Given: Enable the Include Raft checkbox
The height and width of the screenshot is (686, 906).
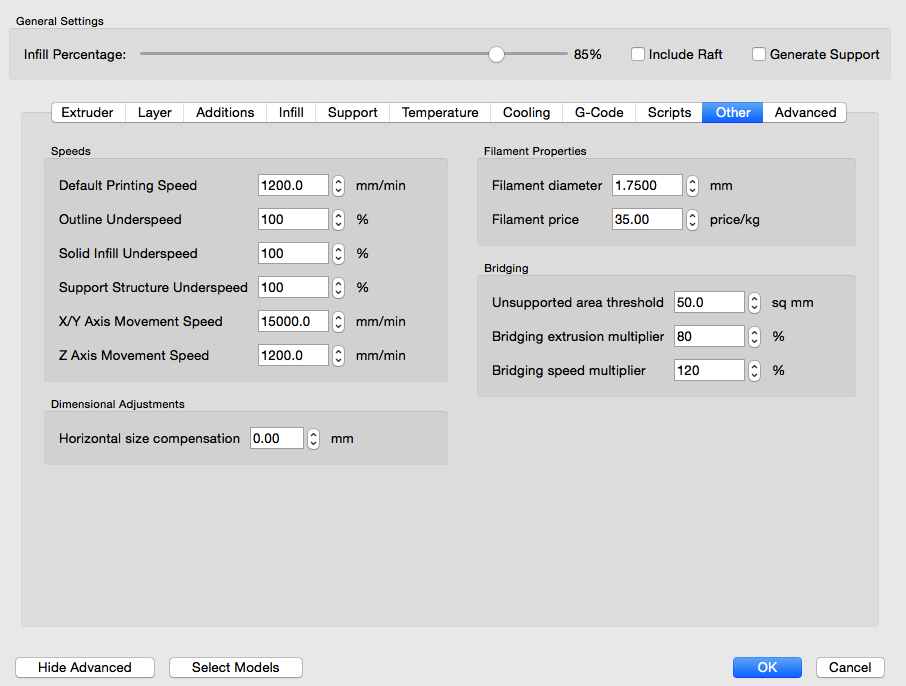Looking at the screenshot, I should (x=638, y=55).
